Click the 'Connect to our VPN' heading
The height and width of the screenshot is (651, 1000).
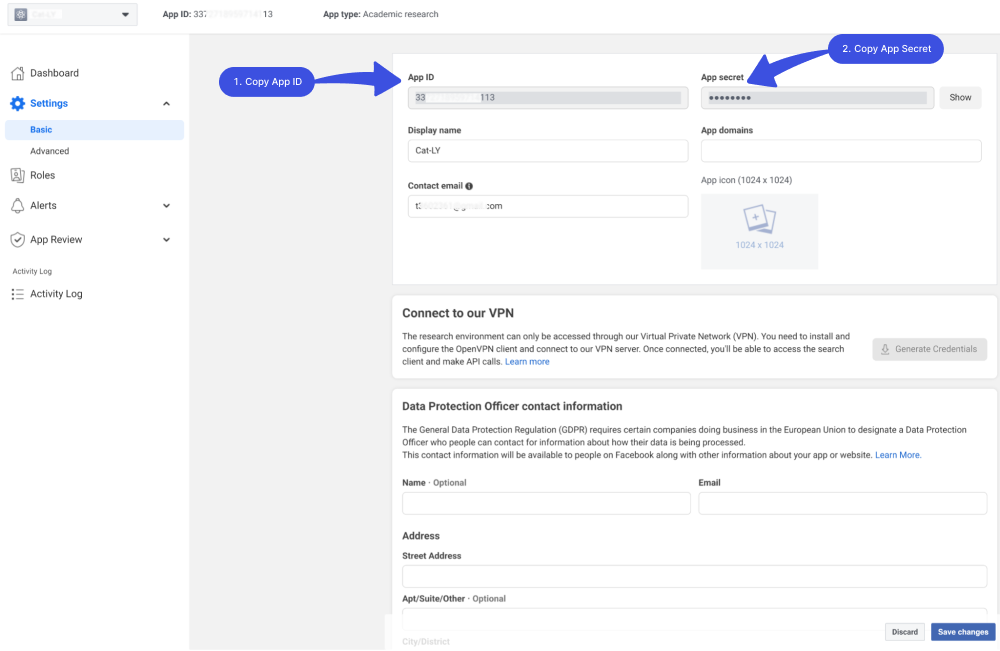[x=458, y=313]
